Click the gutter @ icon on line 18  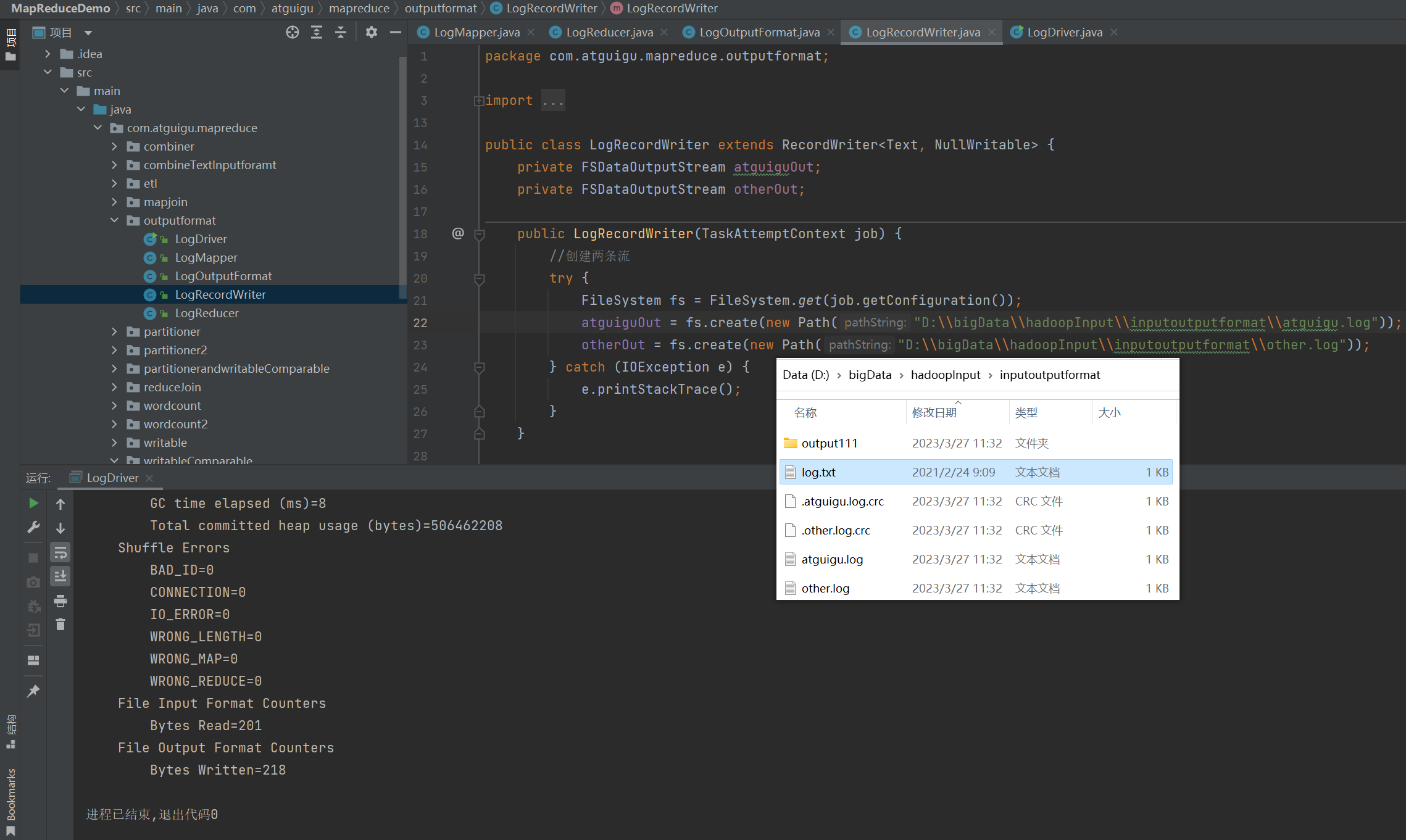(x=458, y=233)
